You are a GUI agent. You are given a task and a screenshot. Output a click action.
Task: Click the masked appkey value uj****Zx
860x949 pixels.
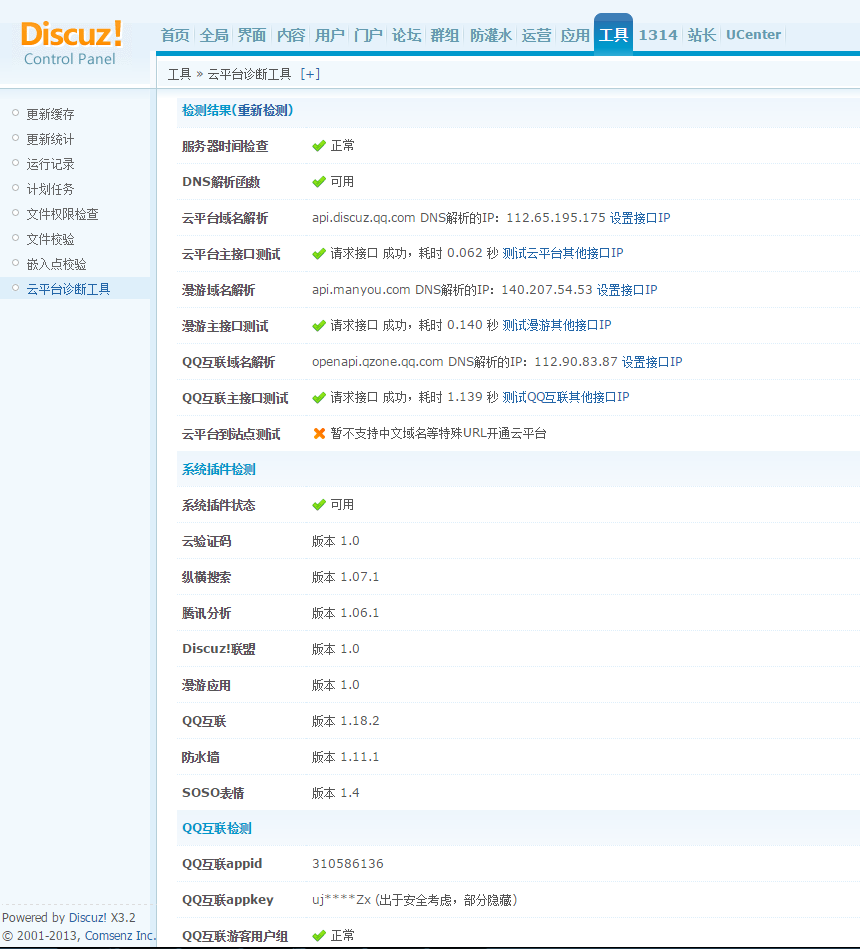coord(341,900)
